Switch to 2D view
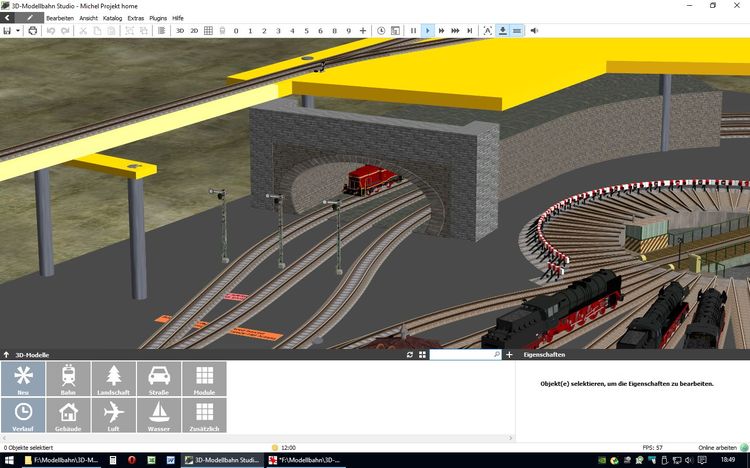750x468 pixels. [194, 31]
